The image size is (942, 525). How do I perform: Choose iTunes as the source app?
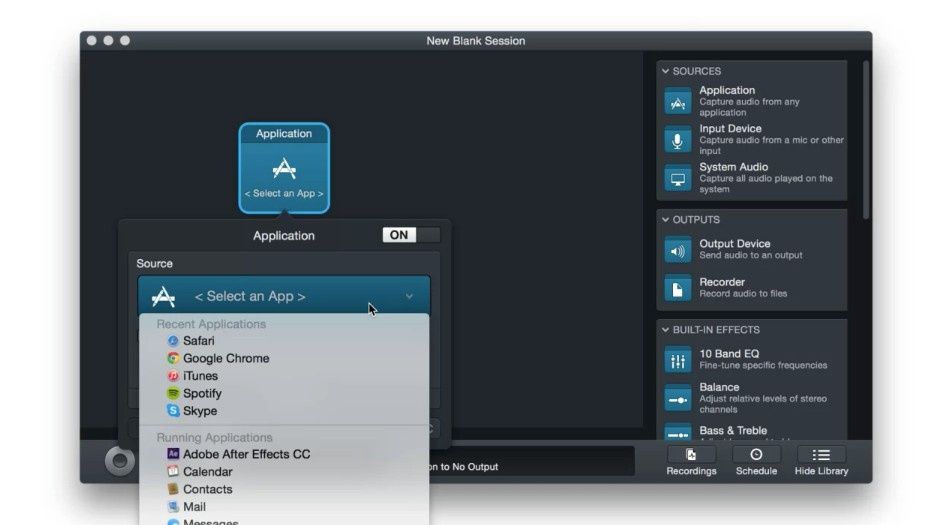[284, 375]
